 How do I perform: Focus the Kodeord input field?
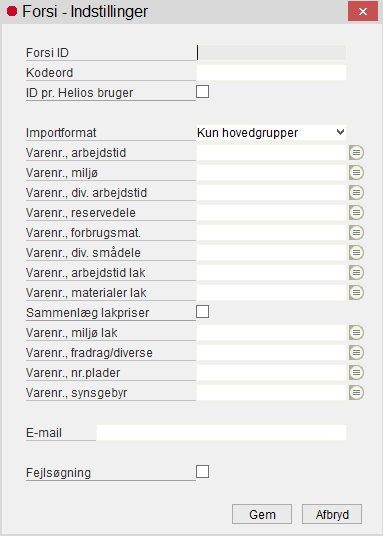[272, 72]
